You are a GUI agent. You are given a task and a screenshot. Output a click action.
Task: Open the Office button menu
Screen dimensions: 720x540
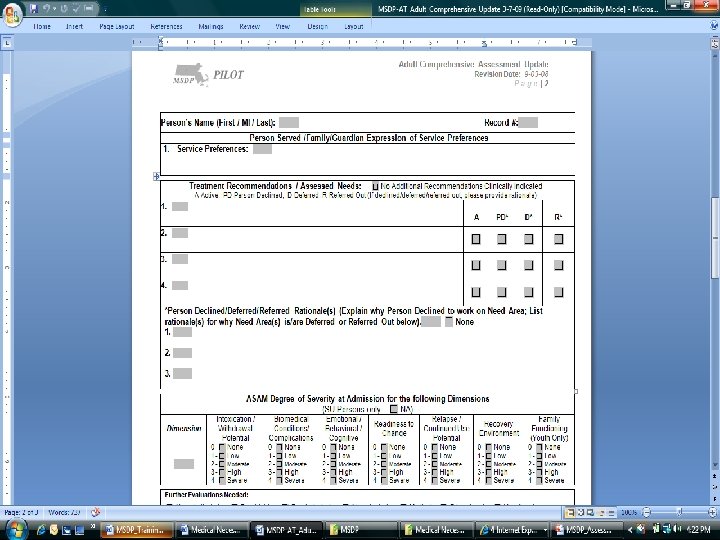(11, 14)
